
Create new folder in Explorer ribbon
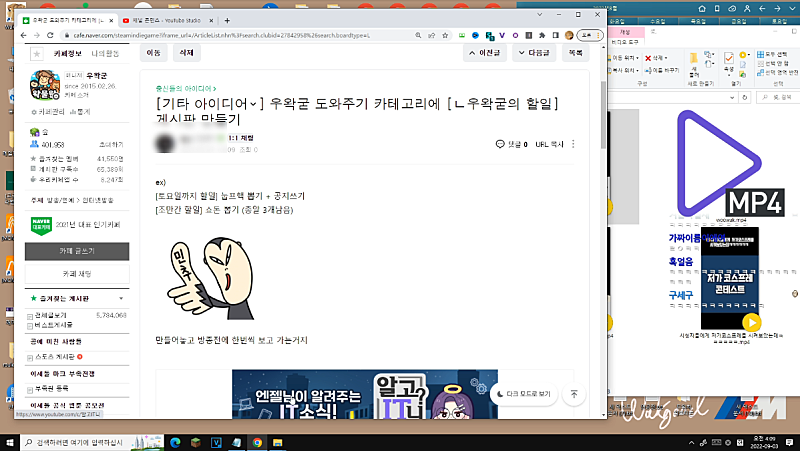point(694,64)
